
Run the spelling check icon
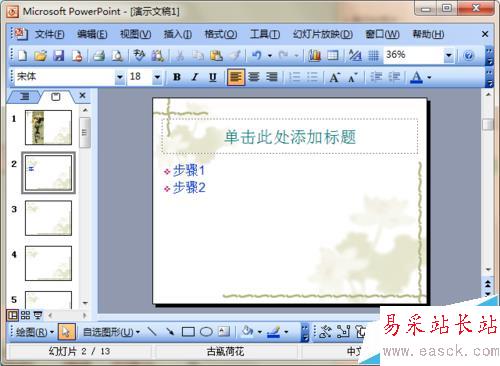pos(139,55)
